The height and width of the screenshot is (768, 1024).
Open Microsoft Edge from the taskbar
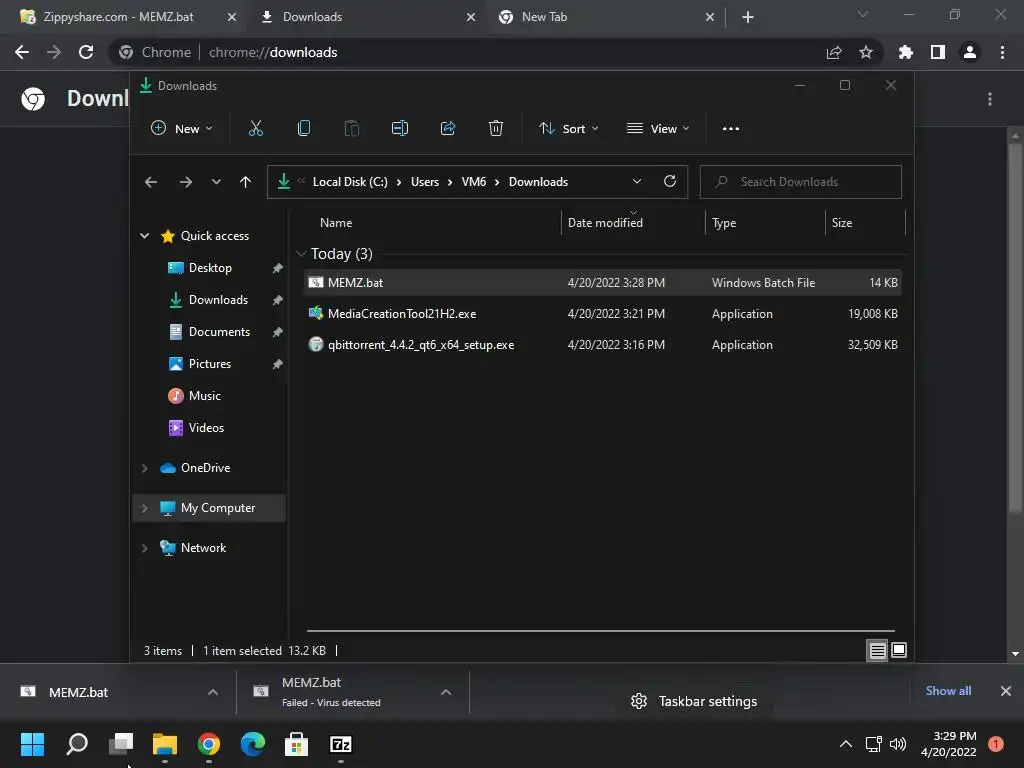coord(253,744)
